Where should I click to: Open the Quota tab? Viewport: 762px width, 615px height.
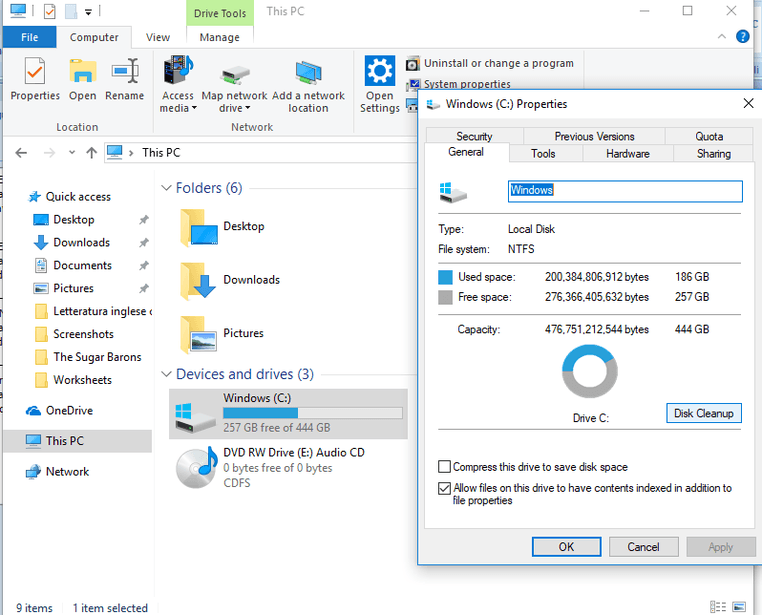(x=709, y=136)
